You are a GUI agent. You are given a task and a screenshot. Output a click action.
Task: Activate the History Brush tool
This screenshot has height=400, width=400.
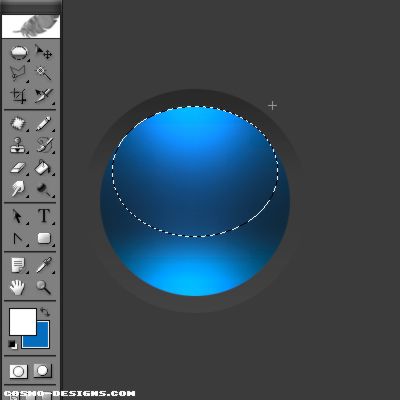(43, 145)
